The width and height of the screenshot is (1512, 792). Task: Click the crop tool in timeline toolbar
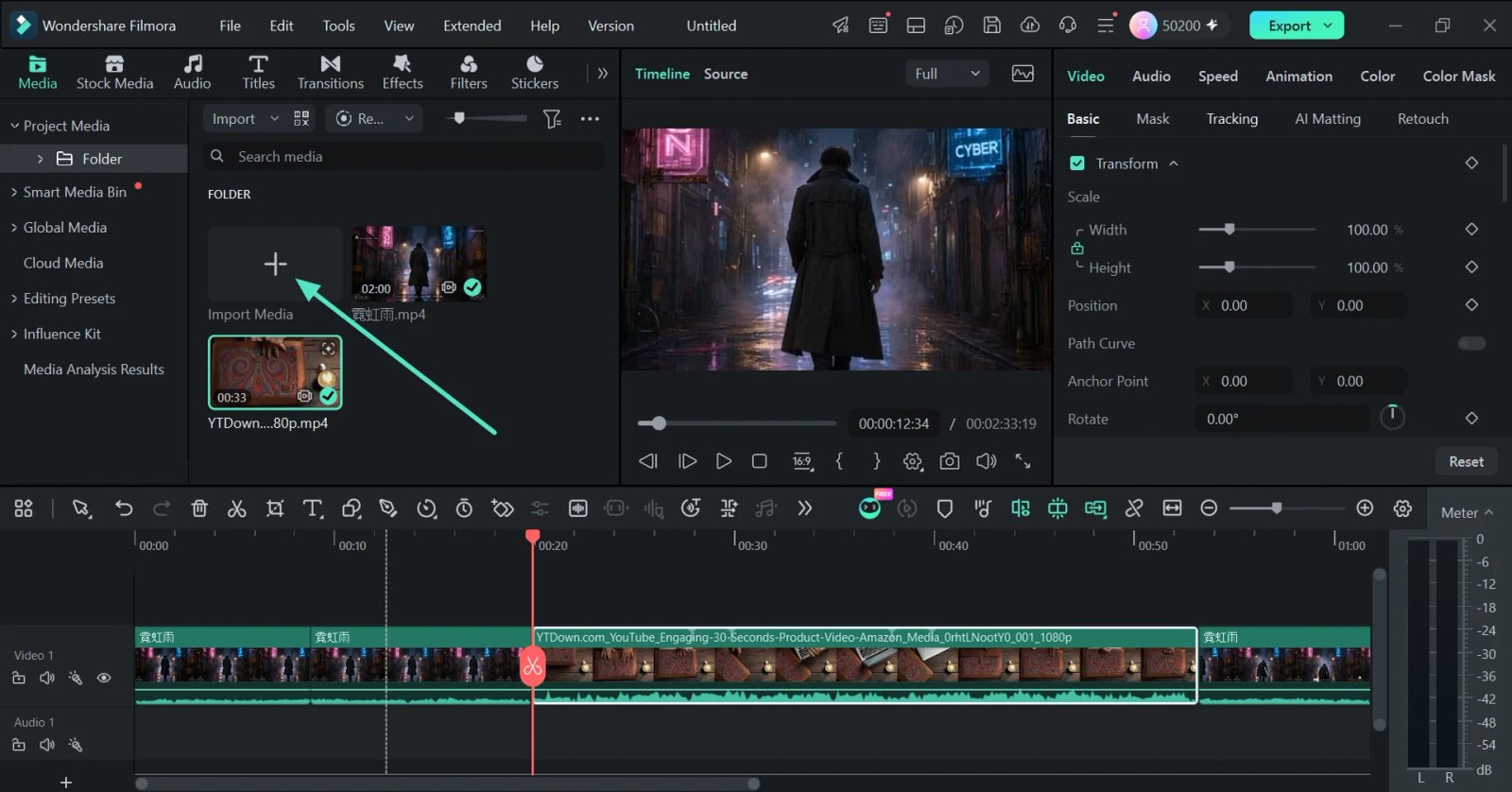tap(275, 508)
